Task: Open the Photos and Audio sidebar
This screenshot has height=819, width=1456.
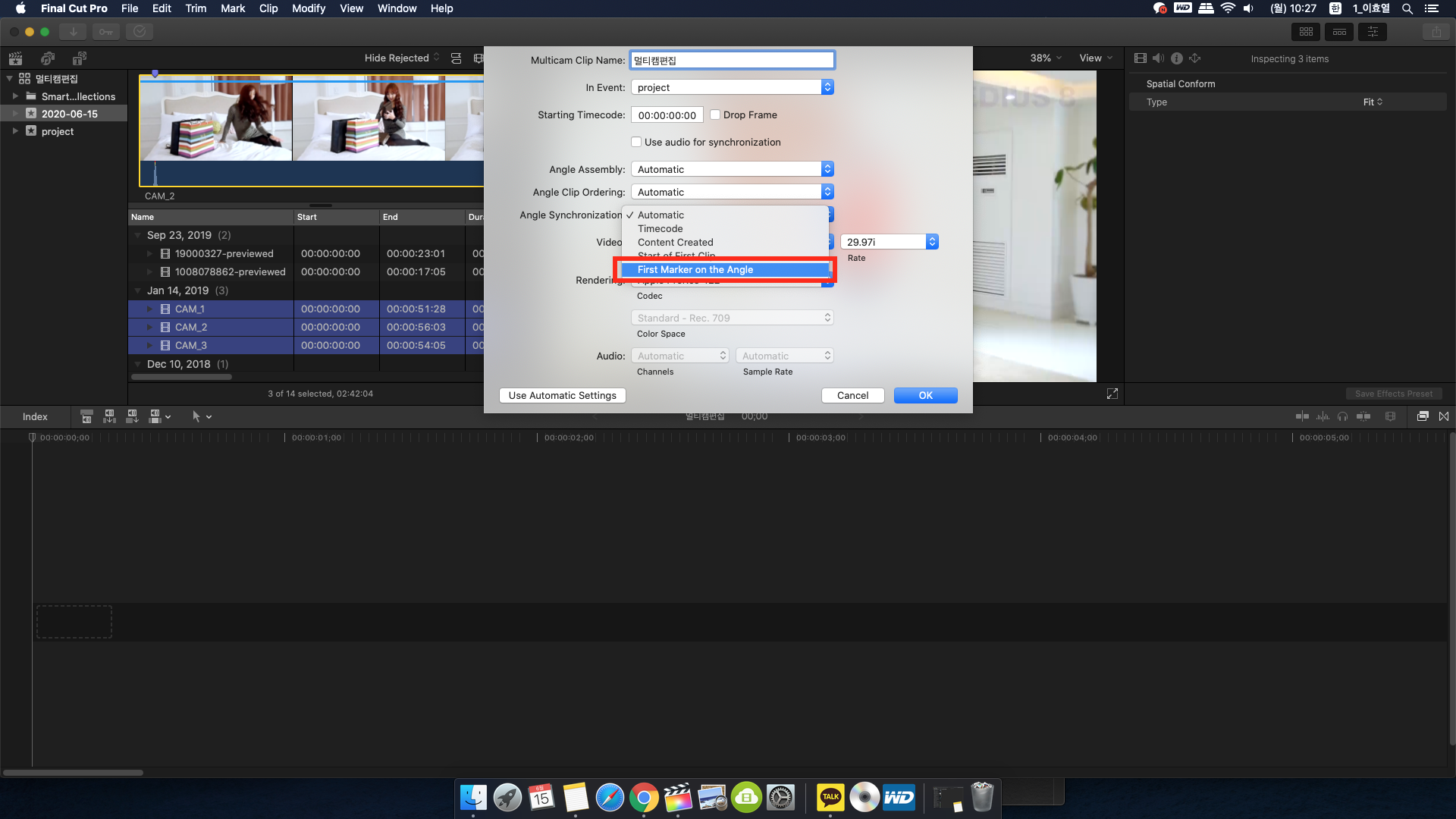Action: 47,58
